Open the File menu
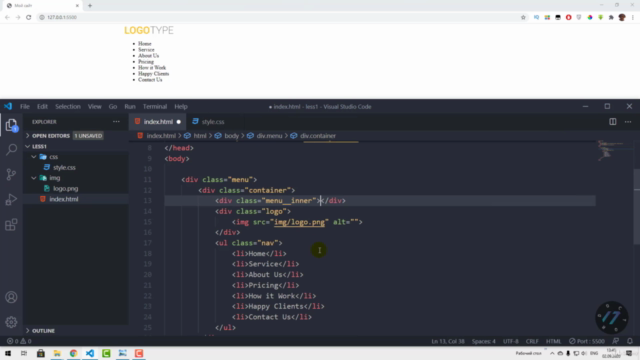The width and height of the screenshot is (640, 360). click(x=25, y=107)
